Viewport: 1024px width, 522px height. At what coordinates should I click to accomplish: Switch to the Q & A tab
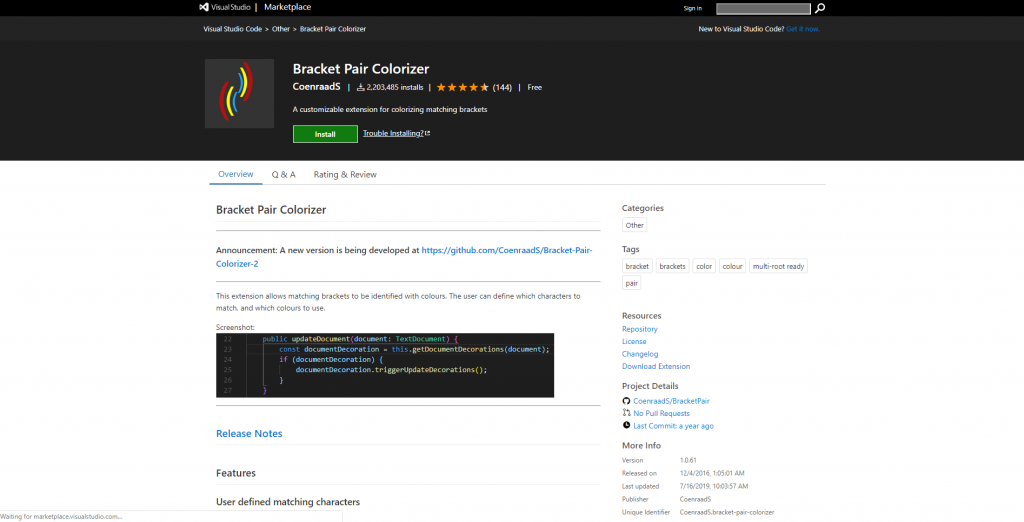(x=283, y=174)
